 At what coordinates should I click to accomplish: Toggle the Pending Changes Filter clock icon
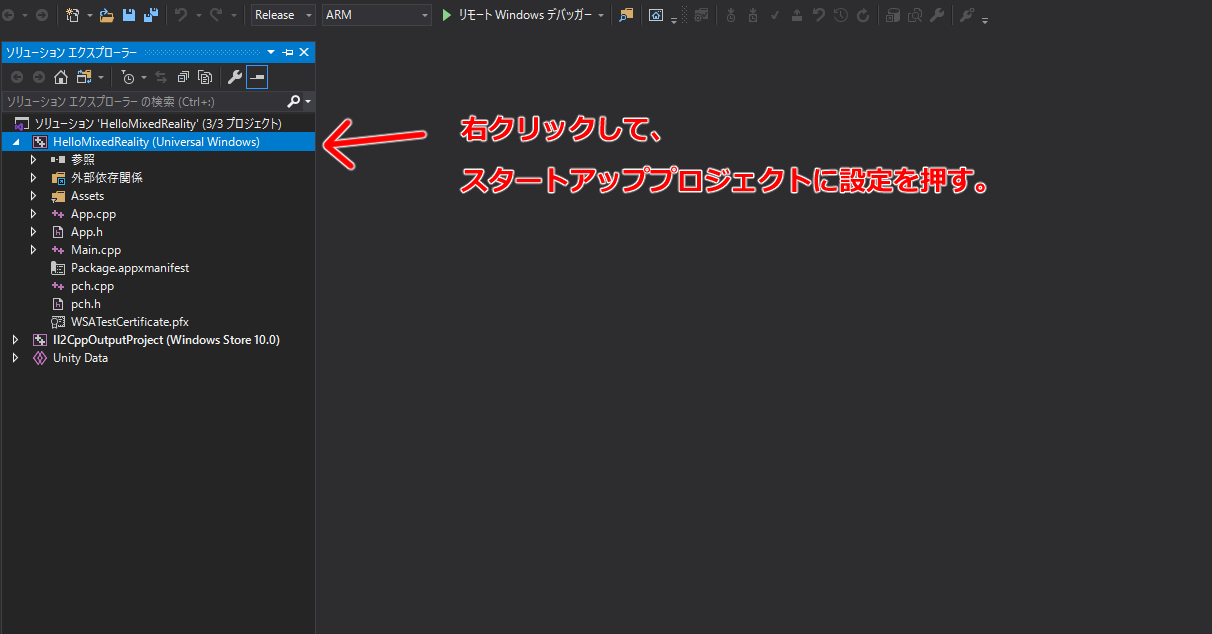[128, 76]
